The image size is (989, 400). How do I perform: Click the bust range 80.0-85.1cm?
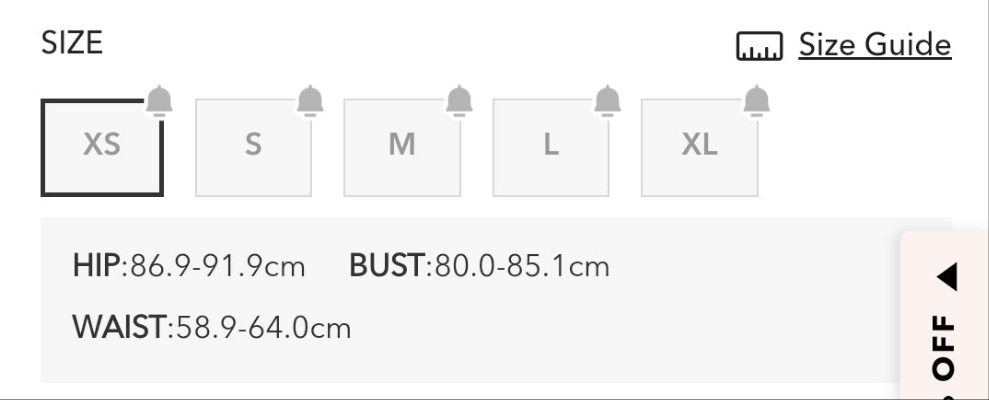click(x=520, y=267)
